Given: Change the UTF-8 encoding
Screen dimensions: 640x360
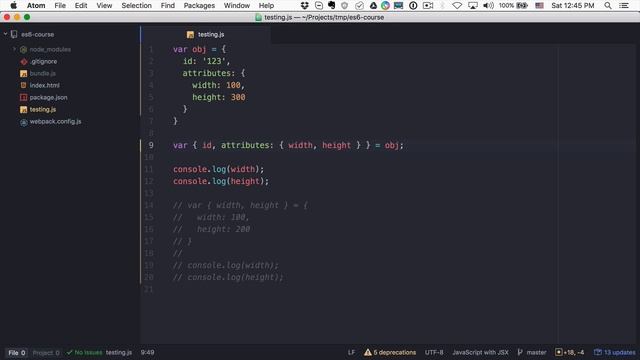Looking at the screenshot, I should 434,353.
